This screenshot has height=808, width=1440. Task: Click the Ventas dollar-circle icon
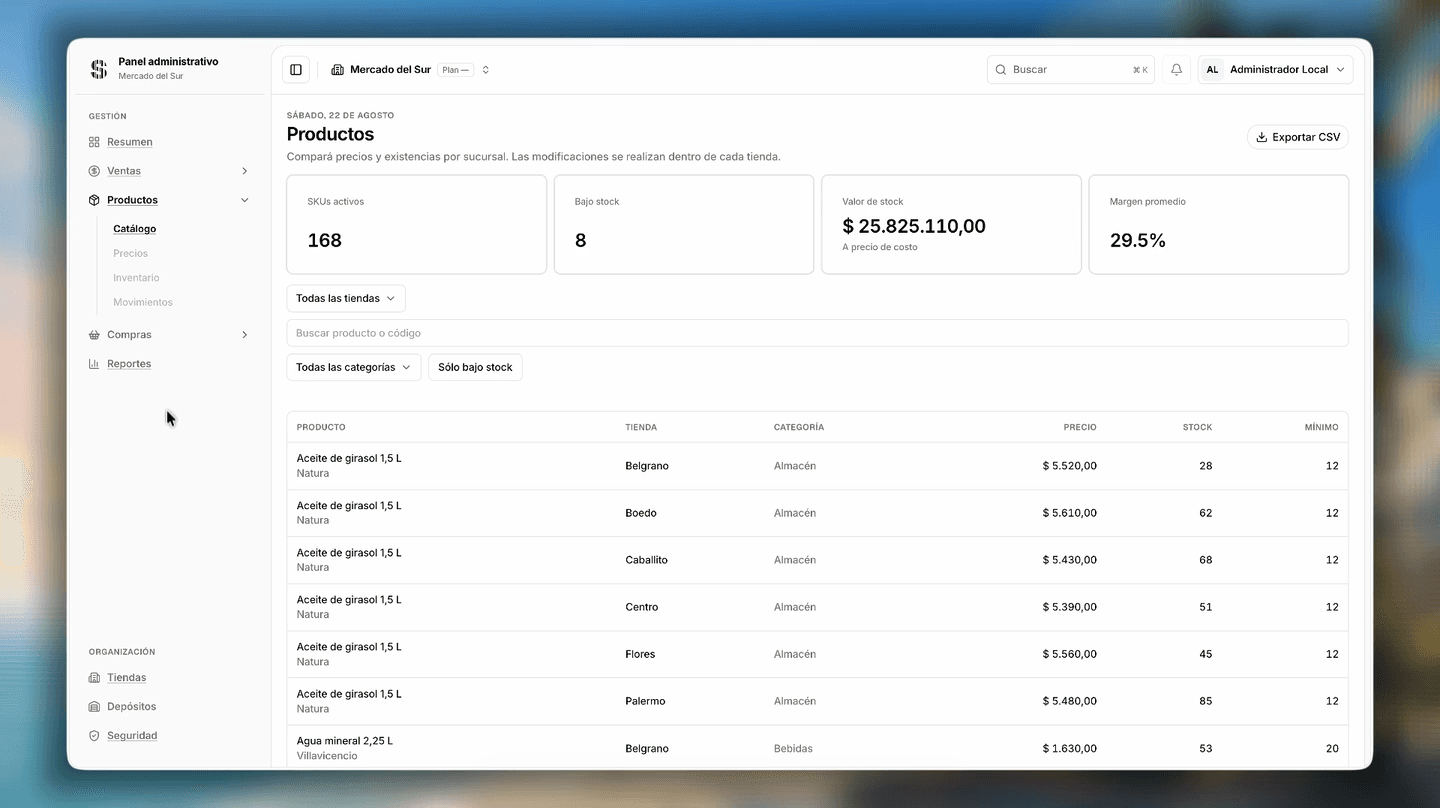coord(94,171)
